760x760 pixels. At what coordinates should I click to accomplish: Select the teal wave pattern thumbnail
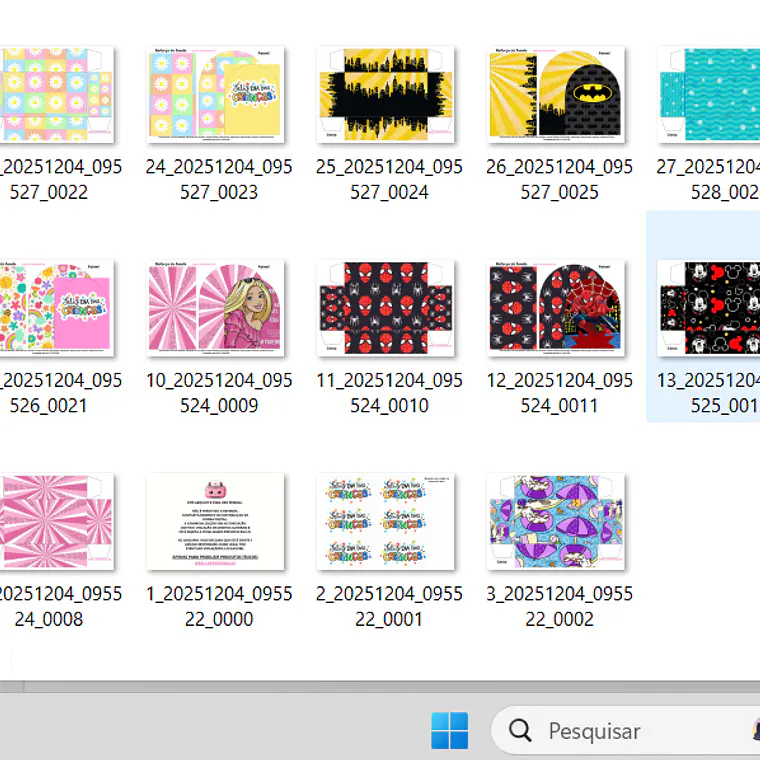click(x=708, y=95)
